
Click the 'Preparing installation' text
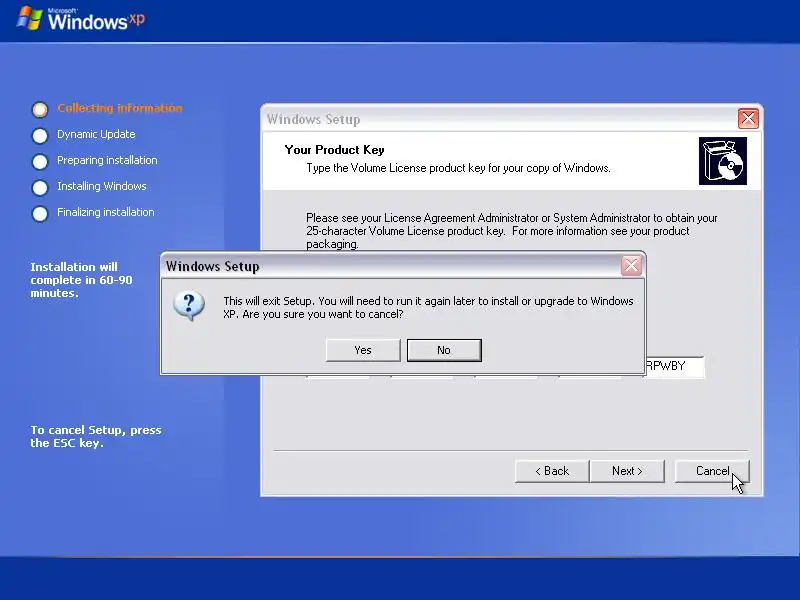107,160
